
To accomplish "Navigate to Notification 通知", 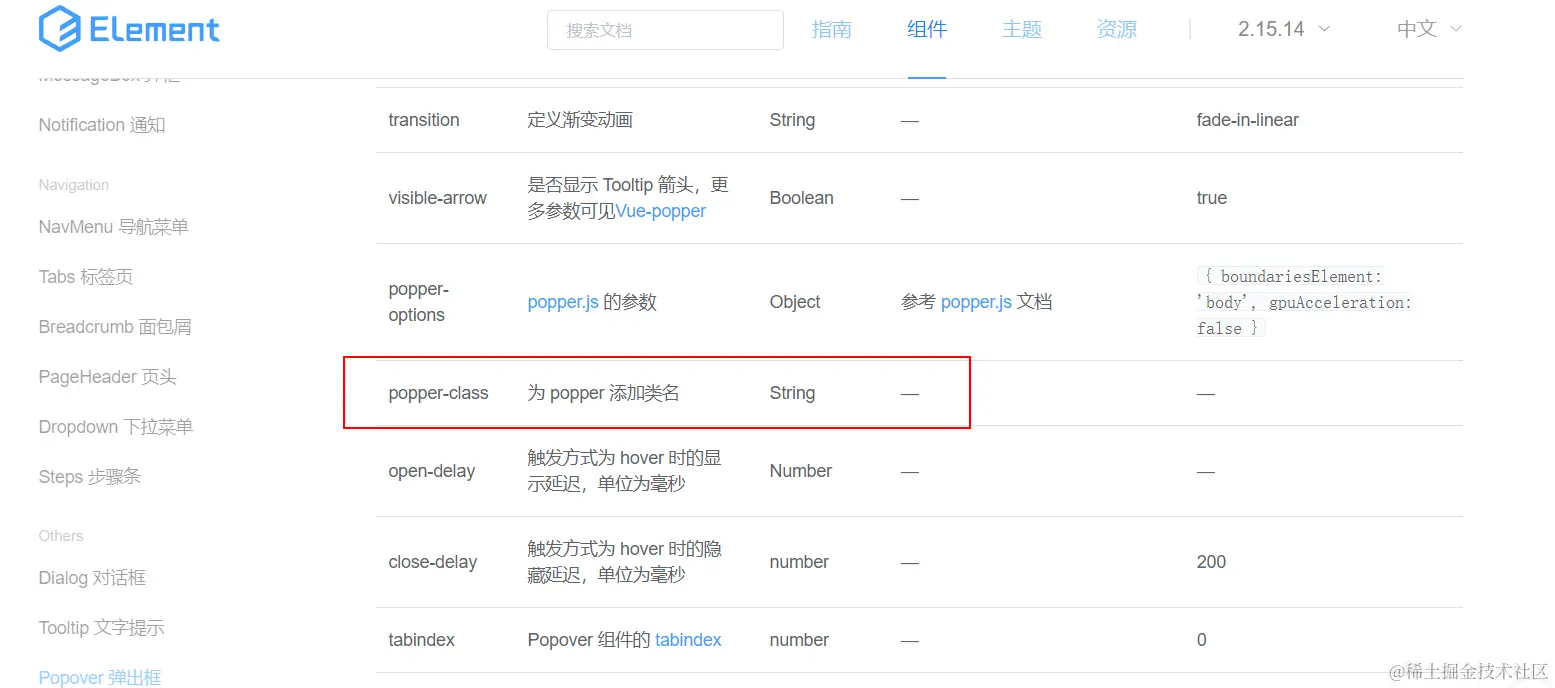I will tap(101, 124).
